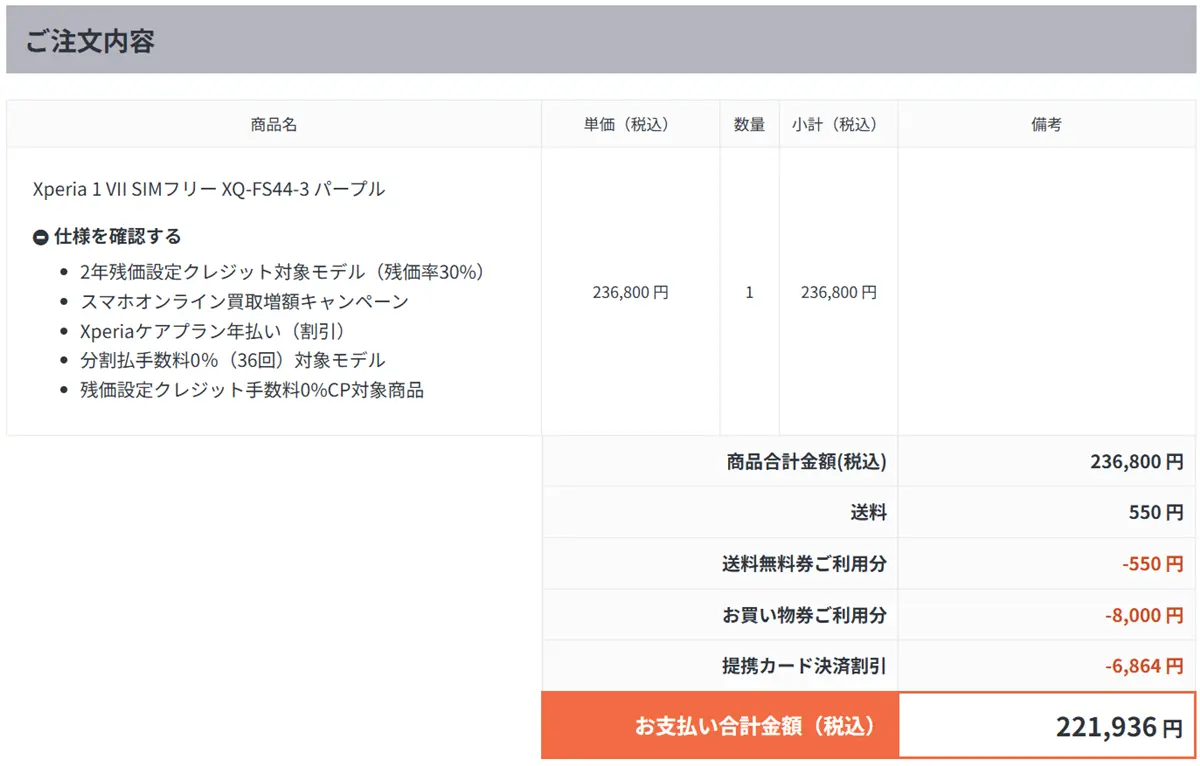Screen dimensions: 1200x766
Task: Click the shipping fee 550 円 value
Action: pos(1156,513)
